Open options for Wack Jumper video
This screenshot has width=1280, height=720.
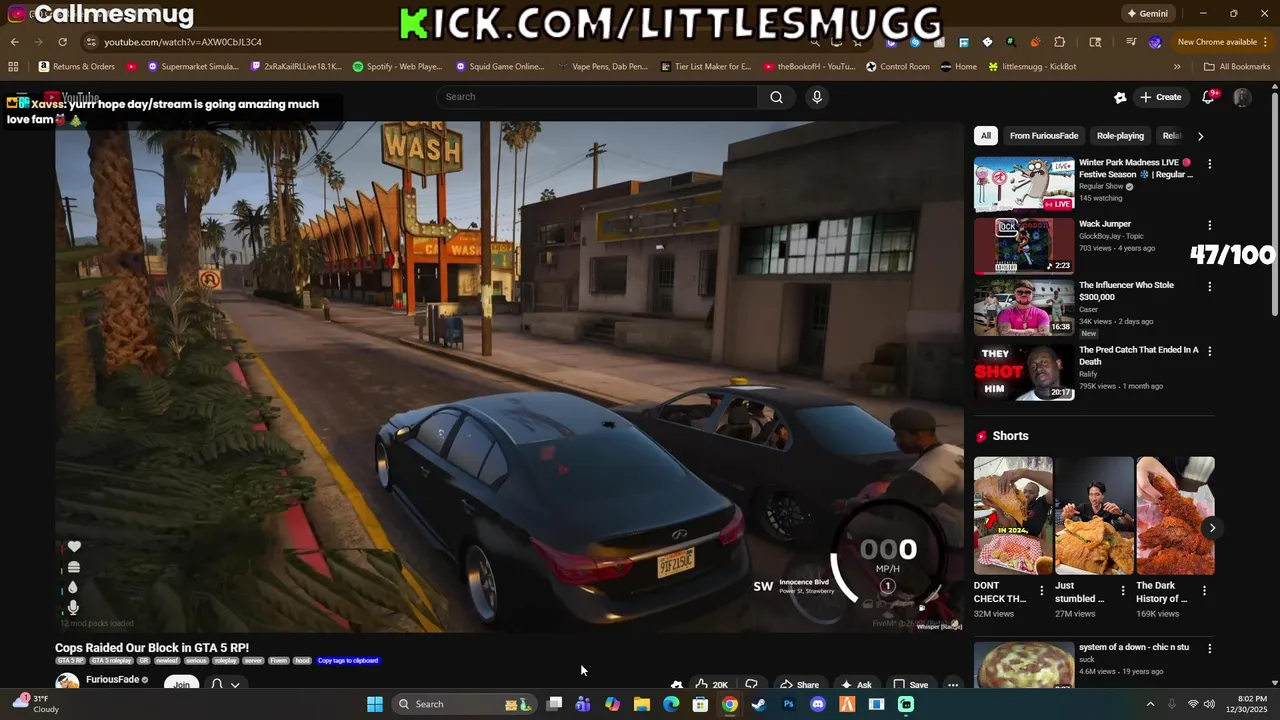tap(1209, 226)
